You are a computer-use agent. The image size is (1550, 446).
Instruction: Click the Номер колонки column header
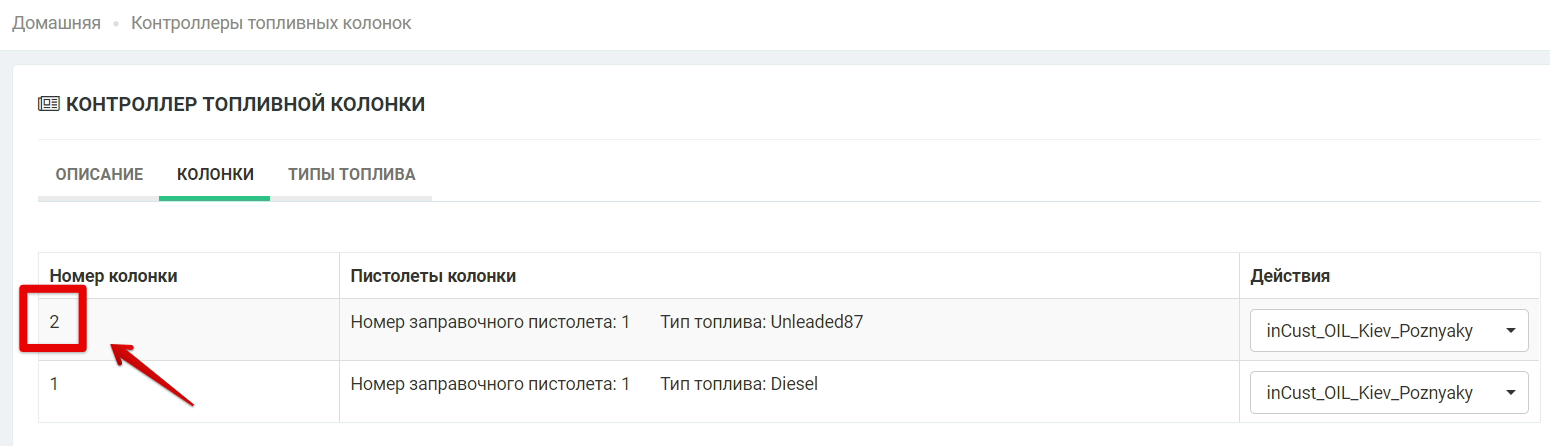coord(113,276)
